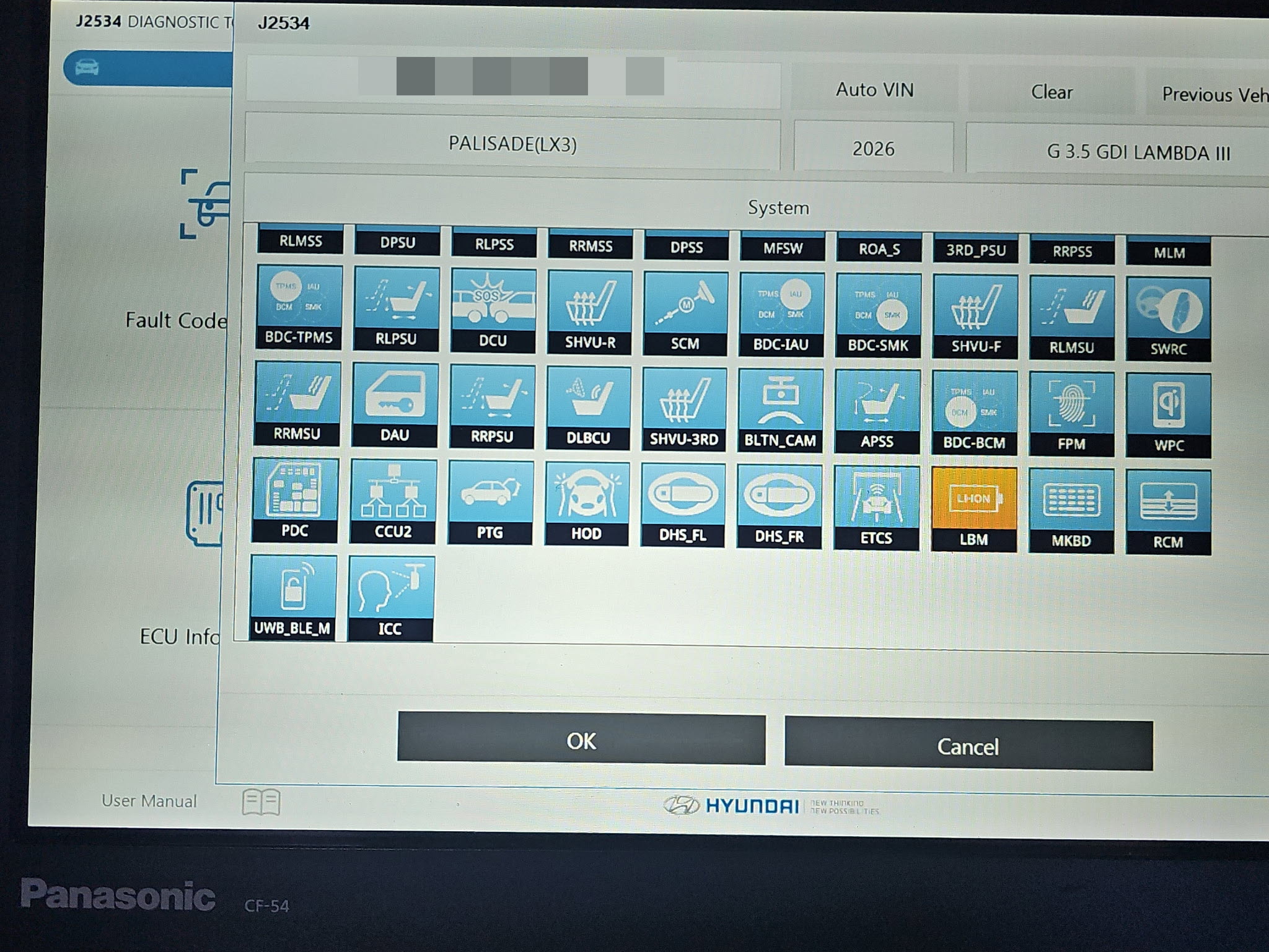Change the 2026 model year
The height and width of the screenshot is (952, 1269).
pyautogui.click(x=874, y=149)
